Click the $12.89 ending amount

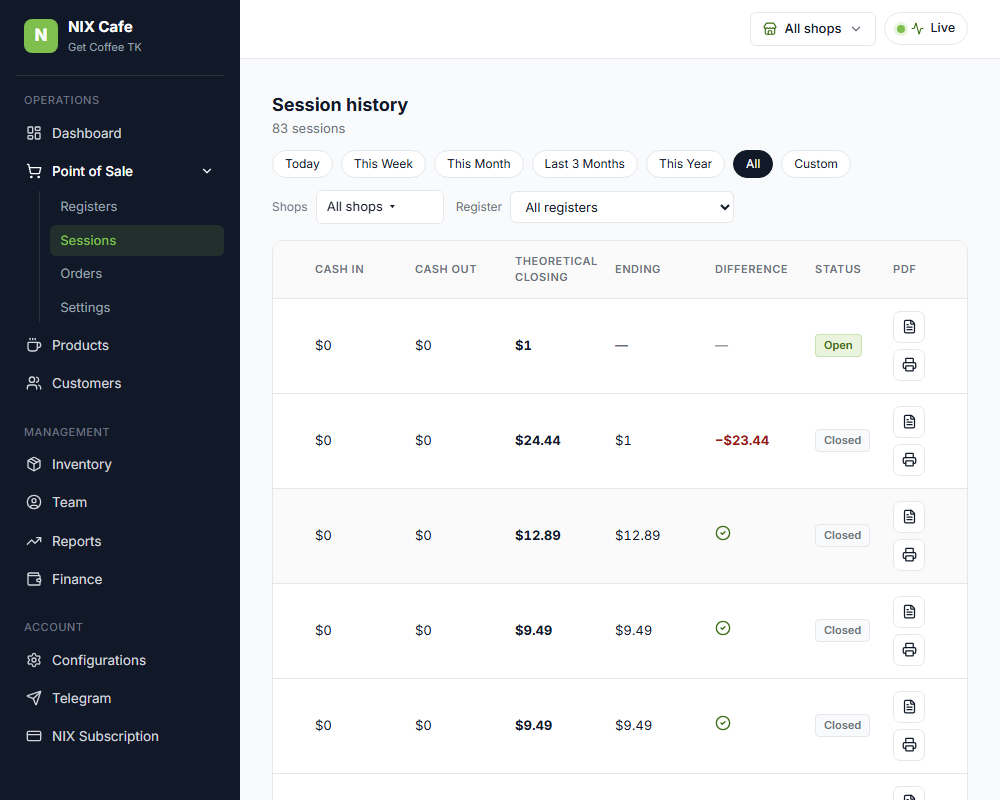[637, 535]
